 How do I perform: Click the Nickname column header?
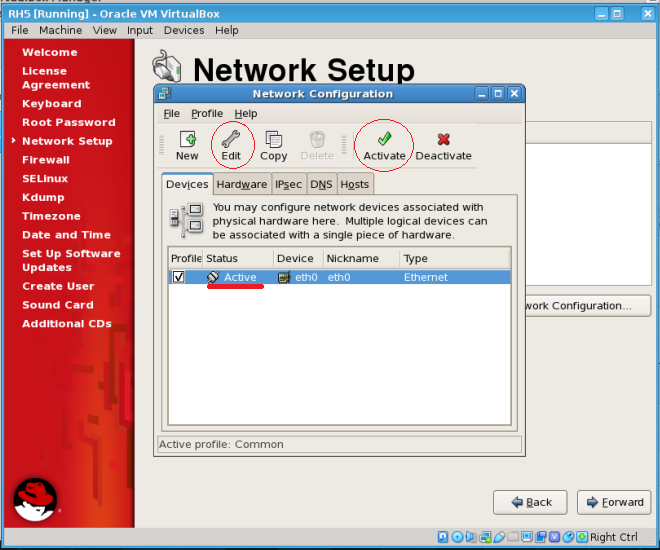click(x=361, y=258)
